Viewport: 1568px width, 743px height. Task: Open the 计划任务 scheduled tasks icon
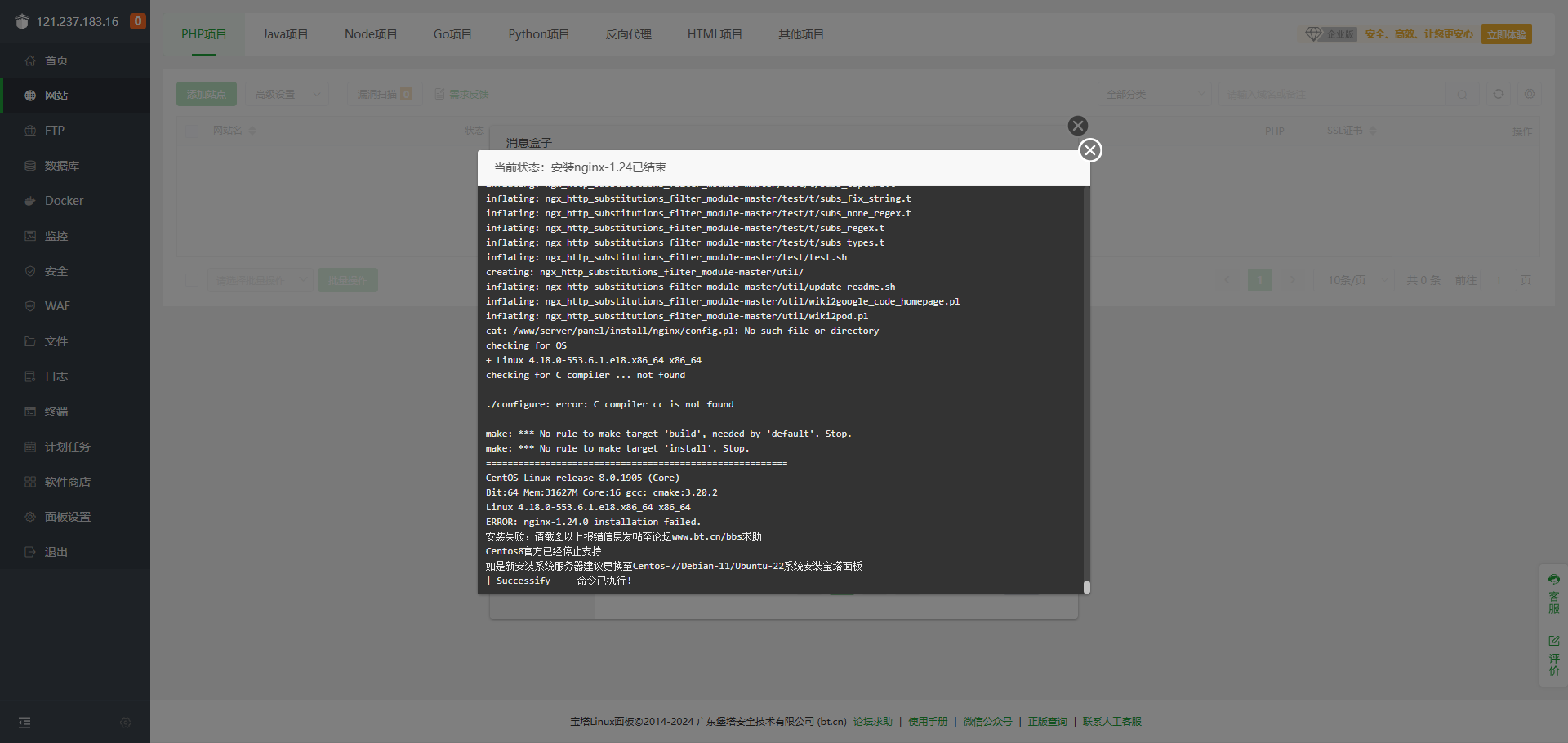30,447
